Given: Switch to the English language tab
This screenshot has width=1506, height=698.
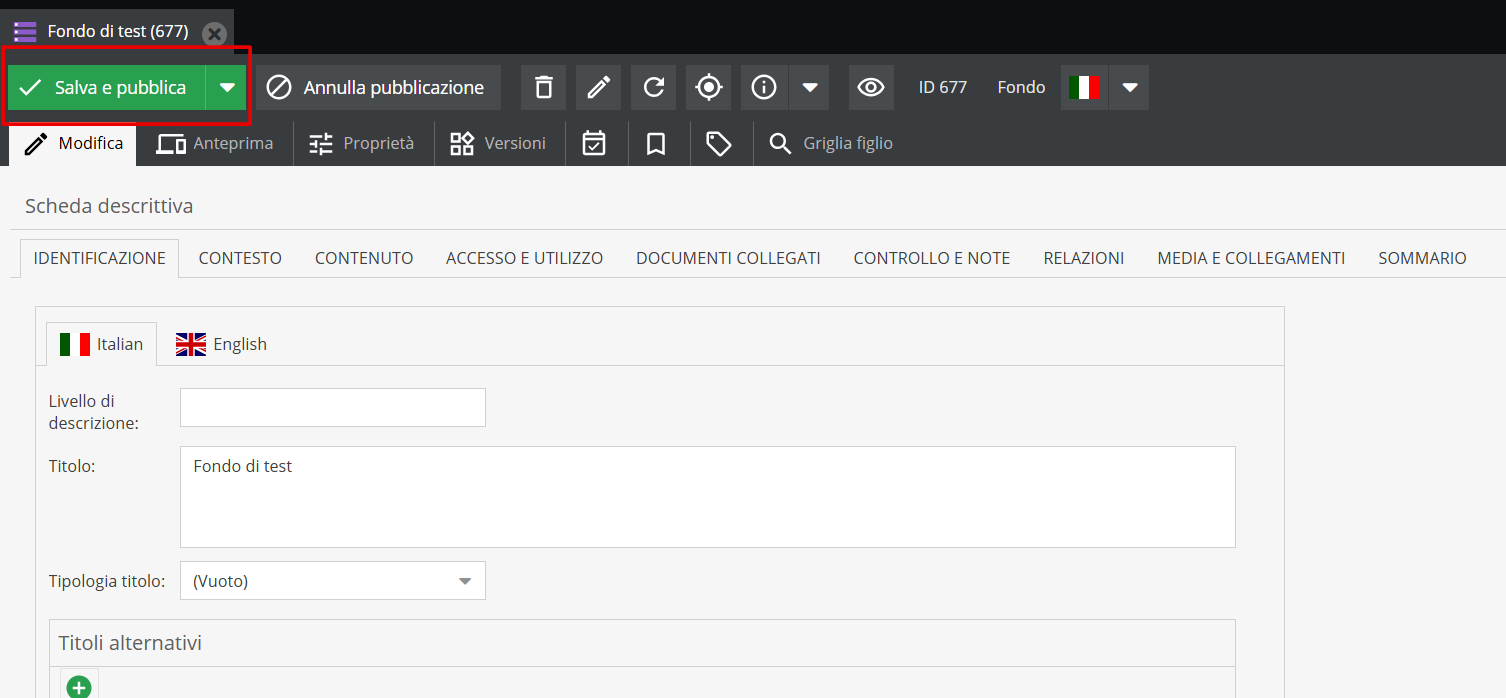Looking at the screenshot, I should click(x=222, y=344).
